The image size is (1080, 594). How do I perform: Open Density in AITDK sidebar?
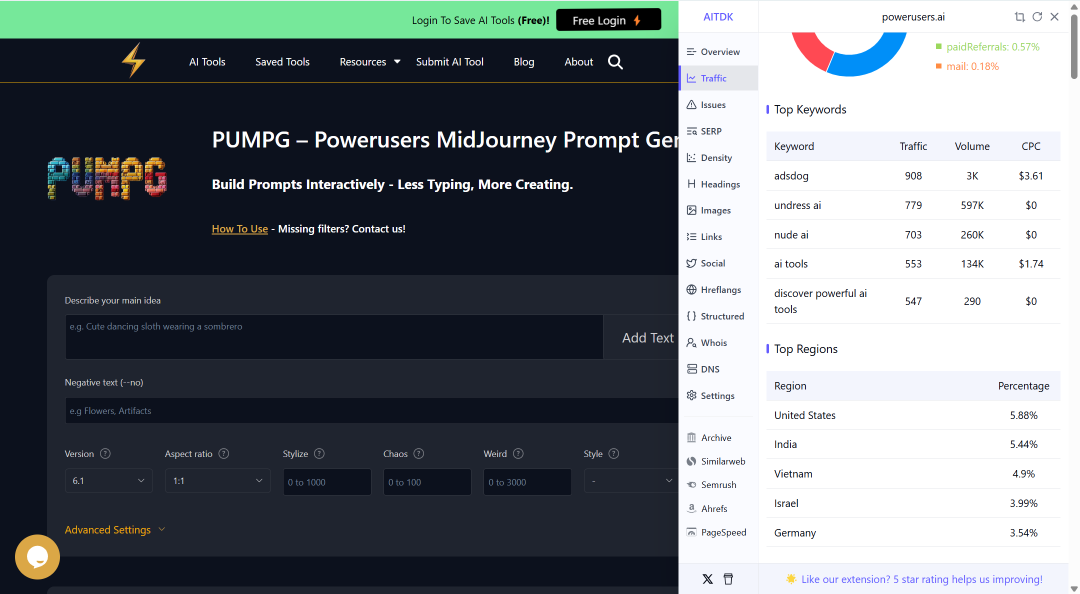pyautogui.click(x=718, y=158)
